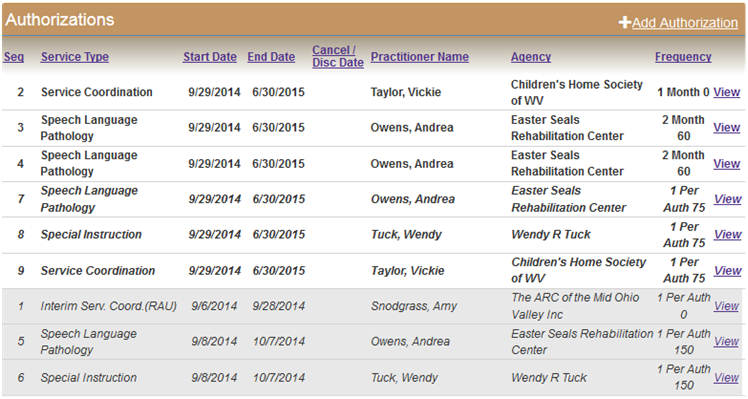Screen dimensions: 748x399
Task: Select the Snodgrass, Amy table row
Action: coord(373,306)
